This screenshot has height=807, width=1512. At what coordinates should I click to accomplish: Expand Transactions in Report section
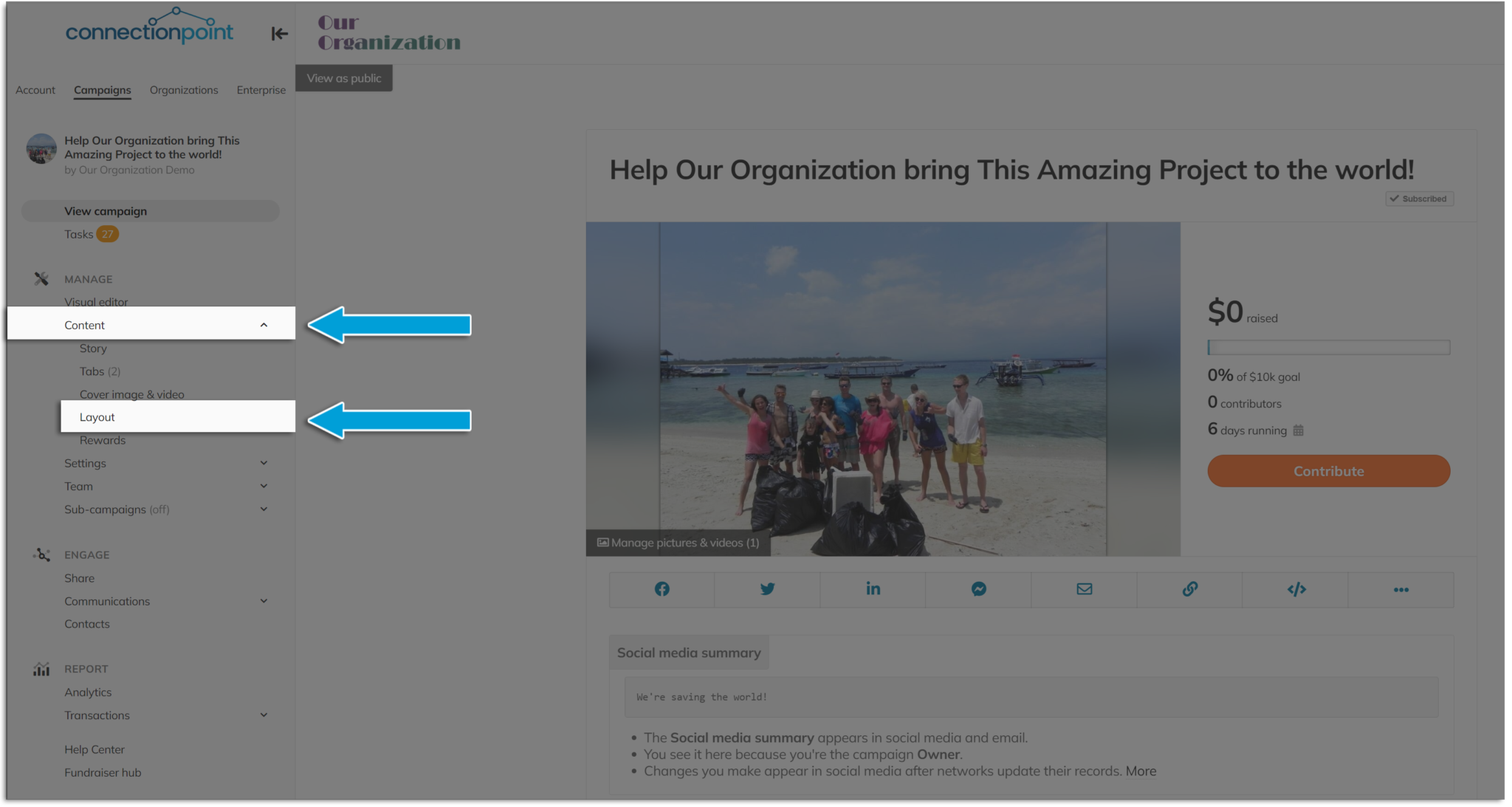264,715
